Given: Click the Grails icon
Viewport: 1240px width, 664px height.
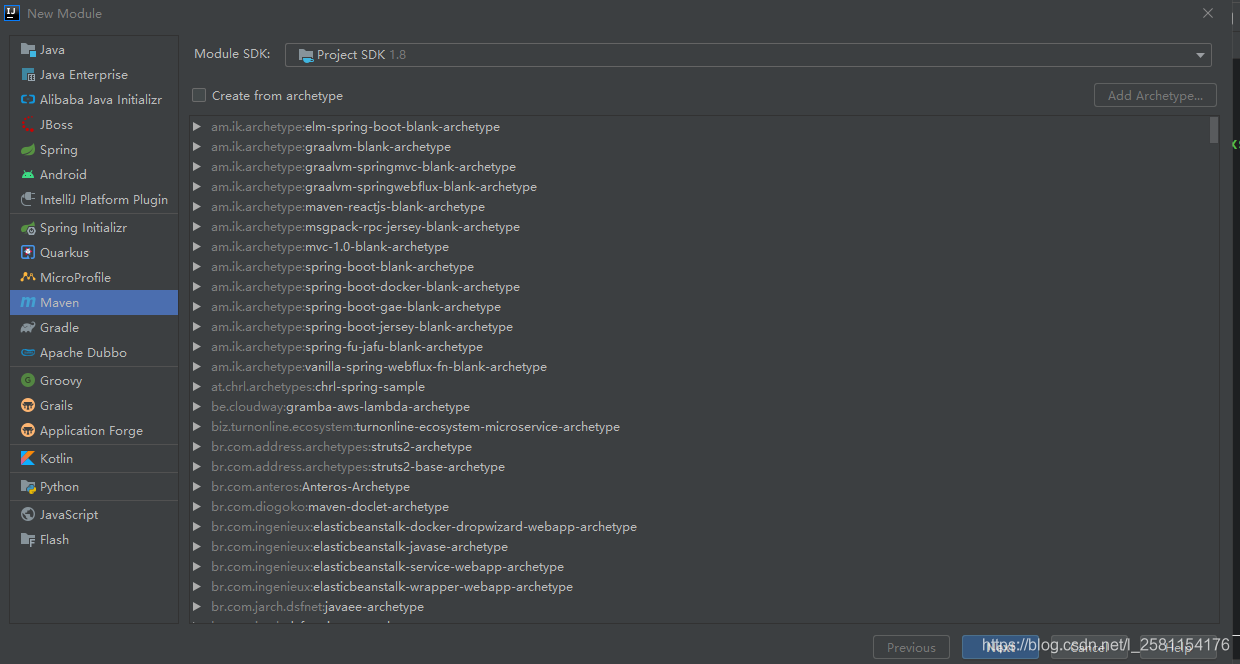Looking at the screenshot, I should 28,405.
